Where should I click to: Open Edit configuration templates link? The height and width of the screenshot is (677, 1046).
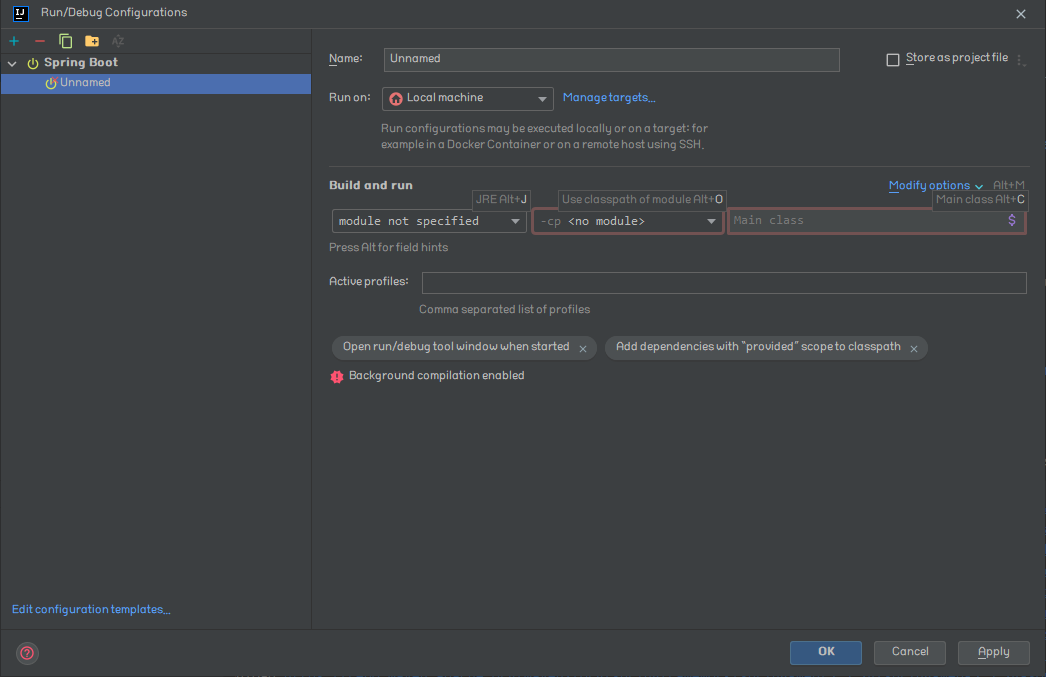91,610
